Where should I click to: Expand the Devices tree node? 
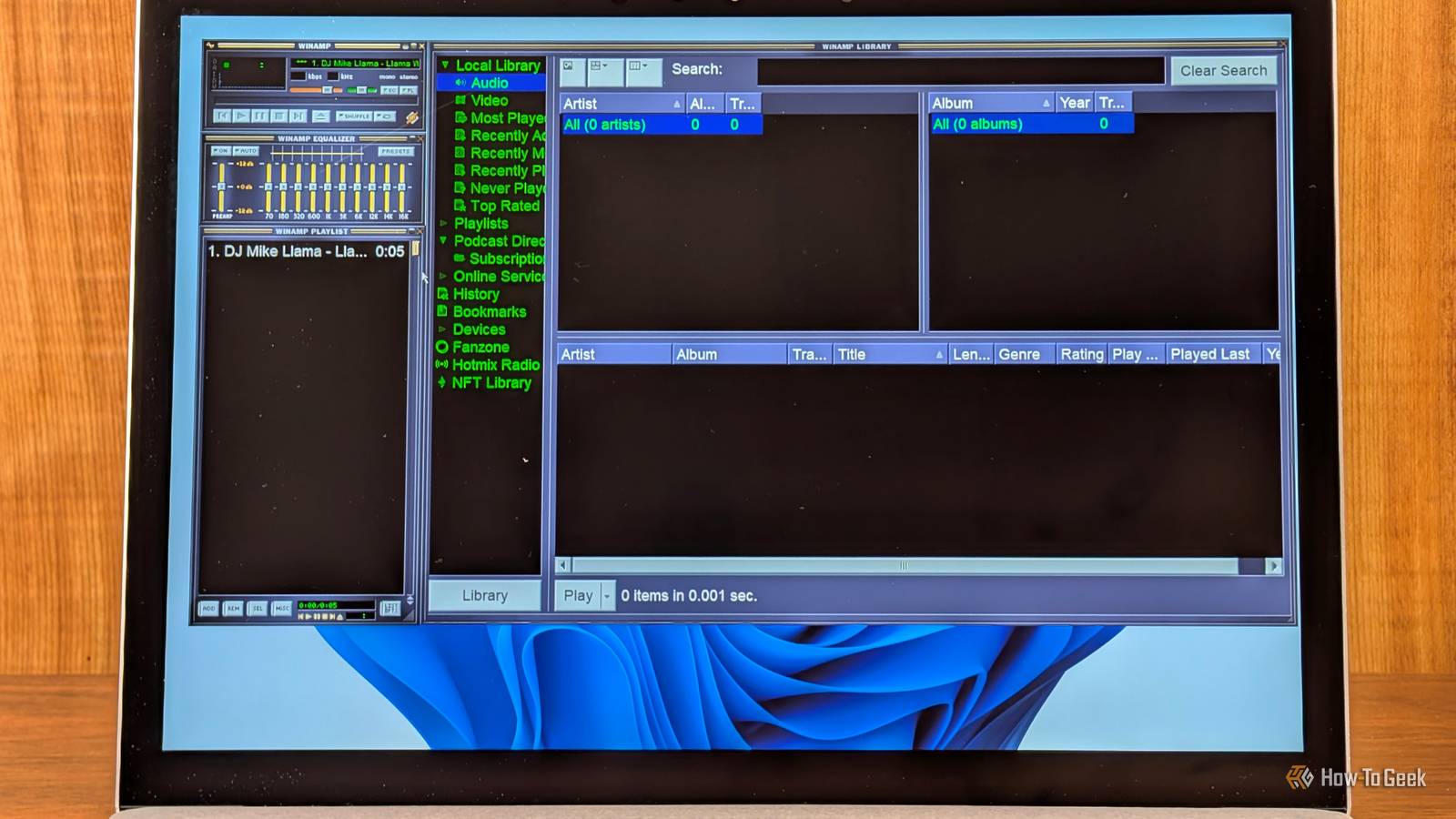pyautogui.click(x=443, y=329)
